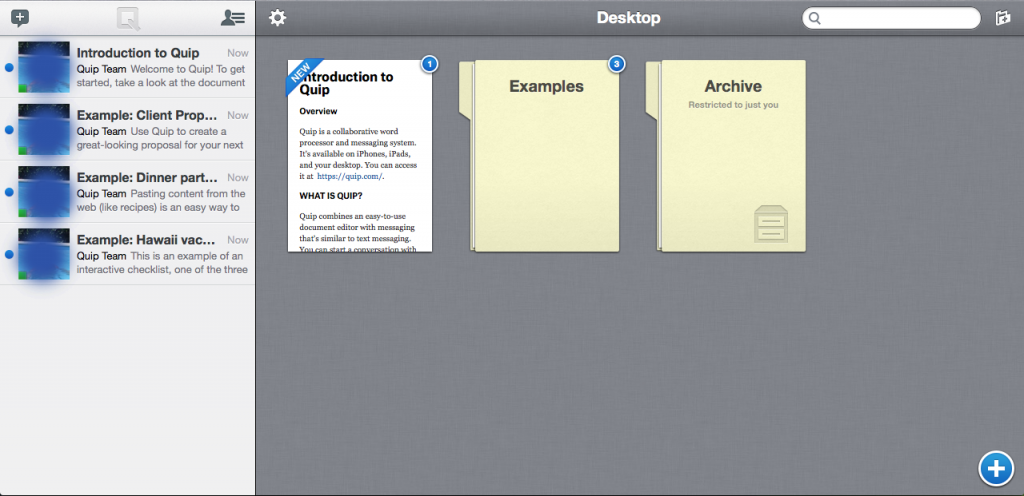This screenshot has width=1024, height=496.
Task: Open the Introduction to Quip document thumbnail
Action: click(x=360, y=156)
